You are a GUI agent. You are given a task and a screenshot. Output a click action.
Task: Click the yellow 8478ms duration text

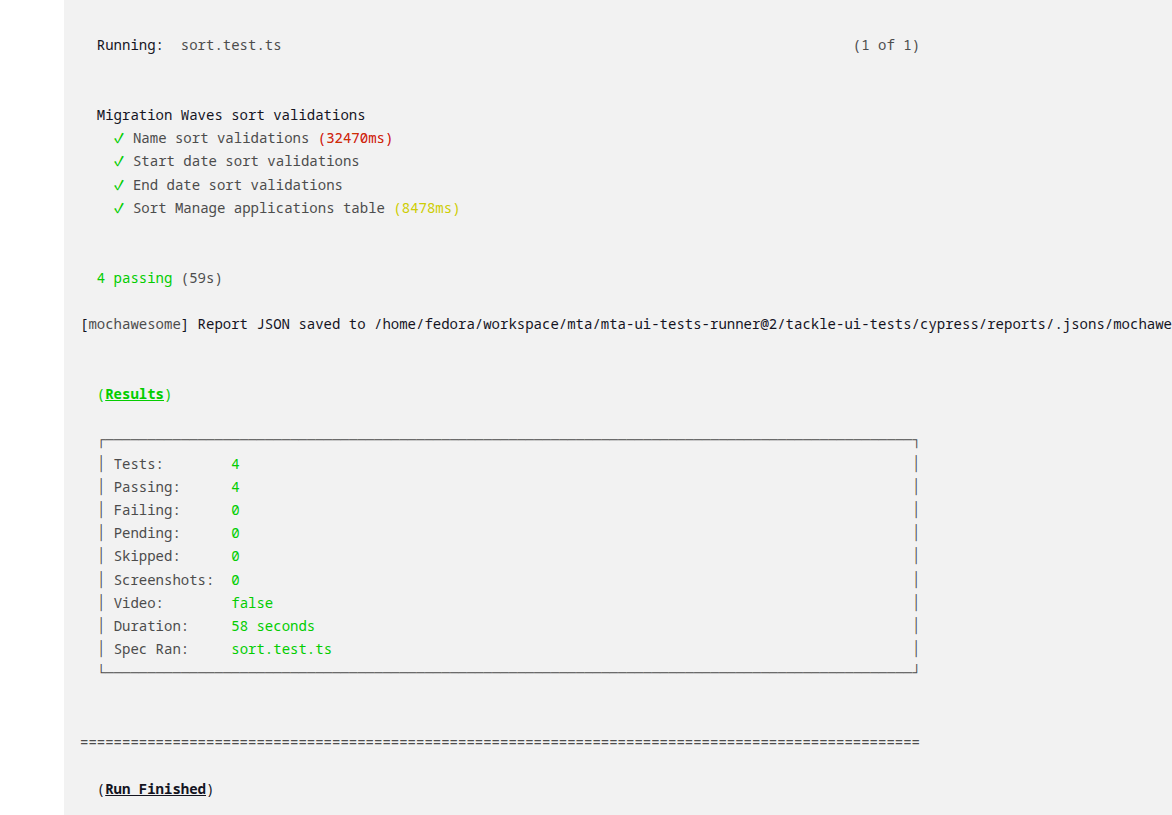tap(426, 208)
